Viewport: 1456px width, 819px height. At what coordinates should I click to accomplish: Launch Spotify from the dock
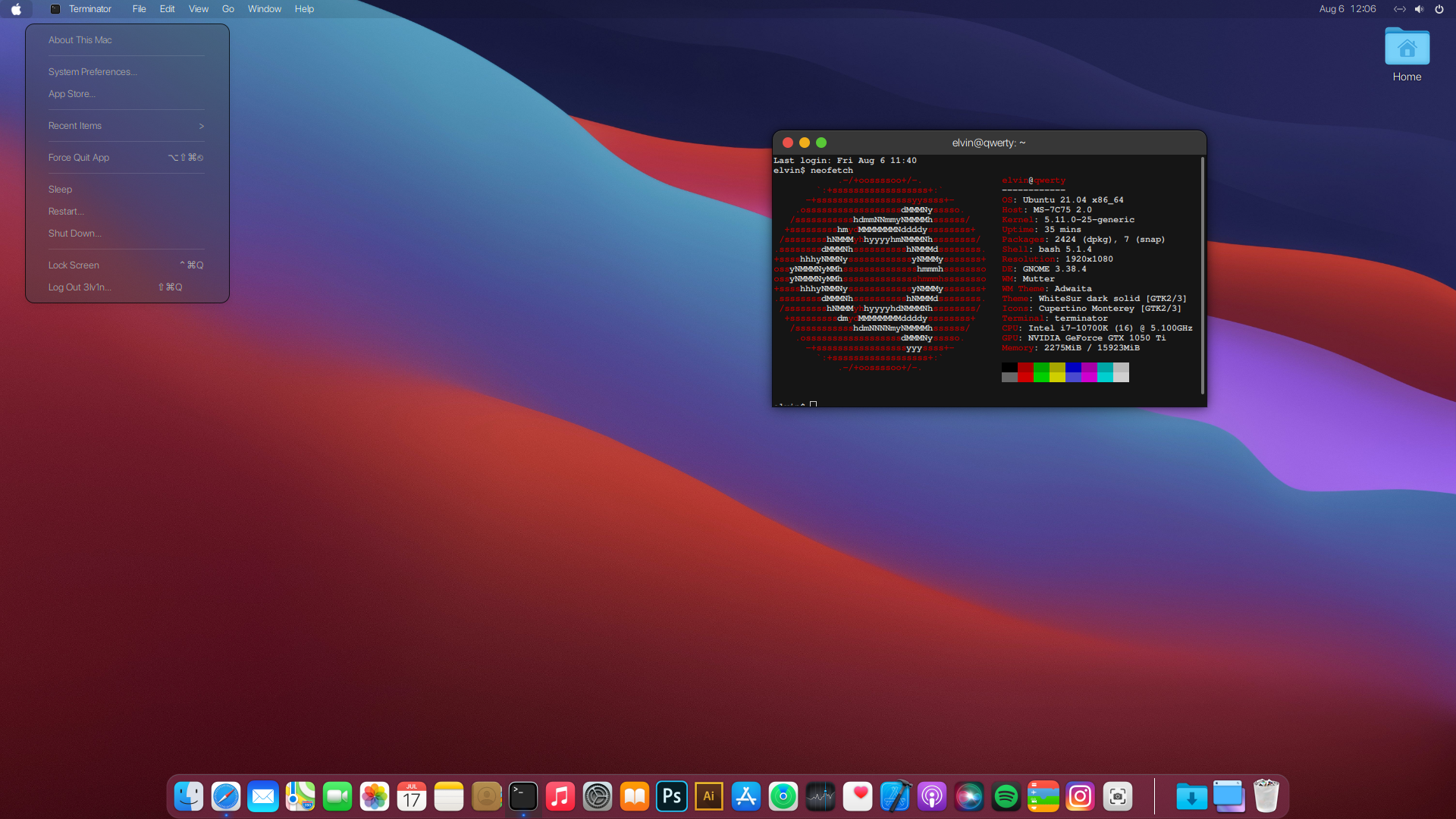(x=1006, y=796)
